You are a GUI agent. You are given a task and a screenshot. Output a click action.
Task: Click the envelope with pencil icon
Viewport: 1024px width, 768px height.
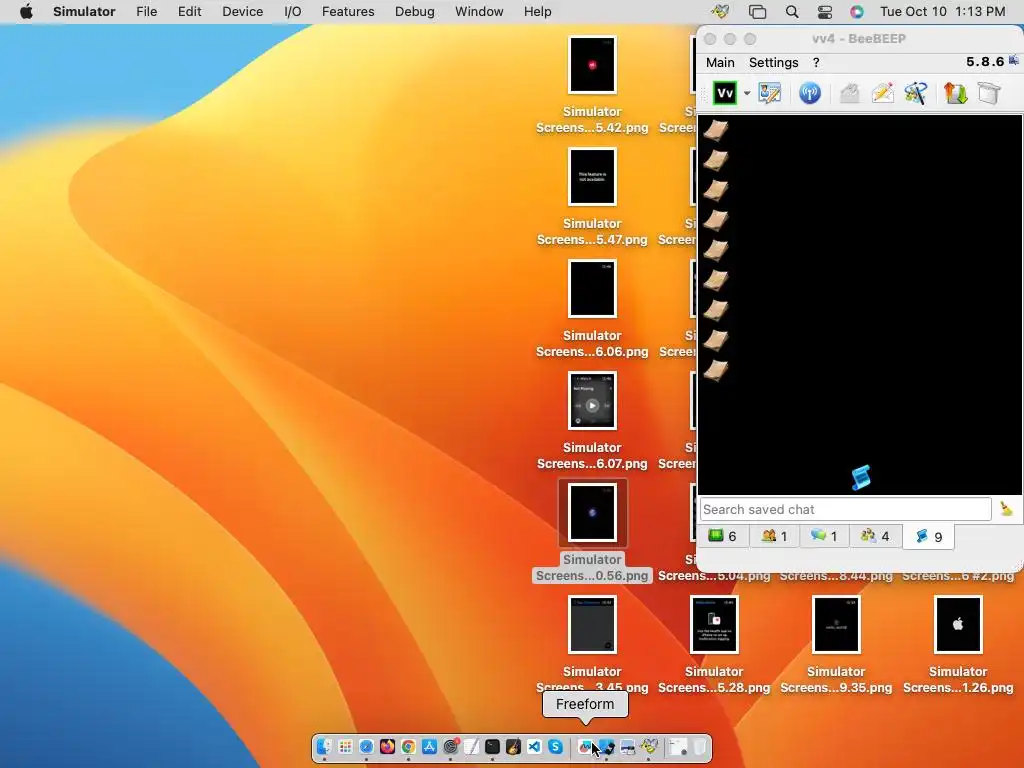pyautogui.click(x=883, y=93)
